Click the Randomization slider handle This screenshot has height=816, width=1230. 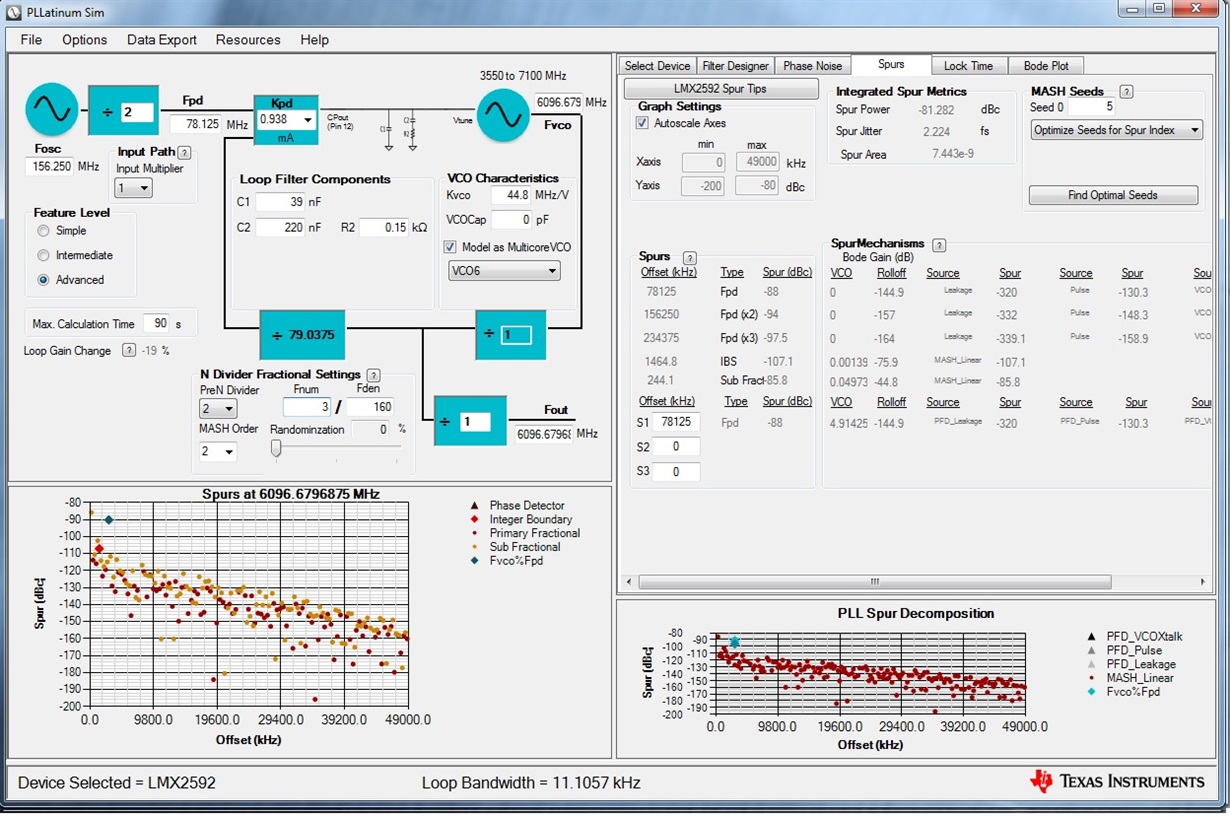point(276,449)
